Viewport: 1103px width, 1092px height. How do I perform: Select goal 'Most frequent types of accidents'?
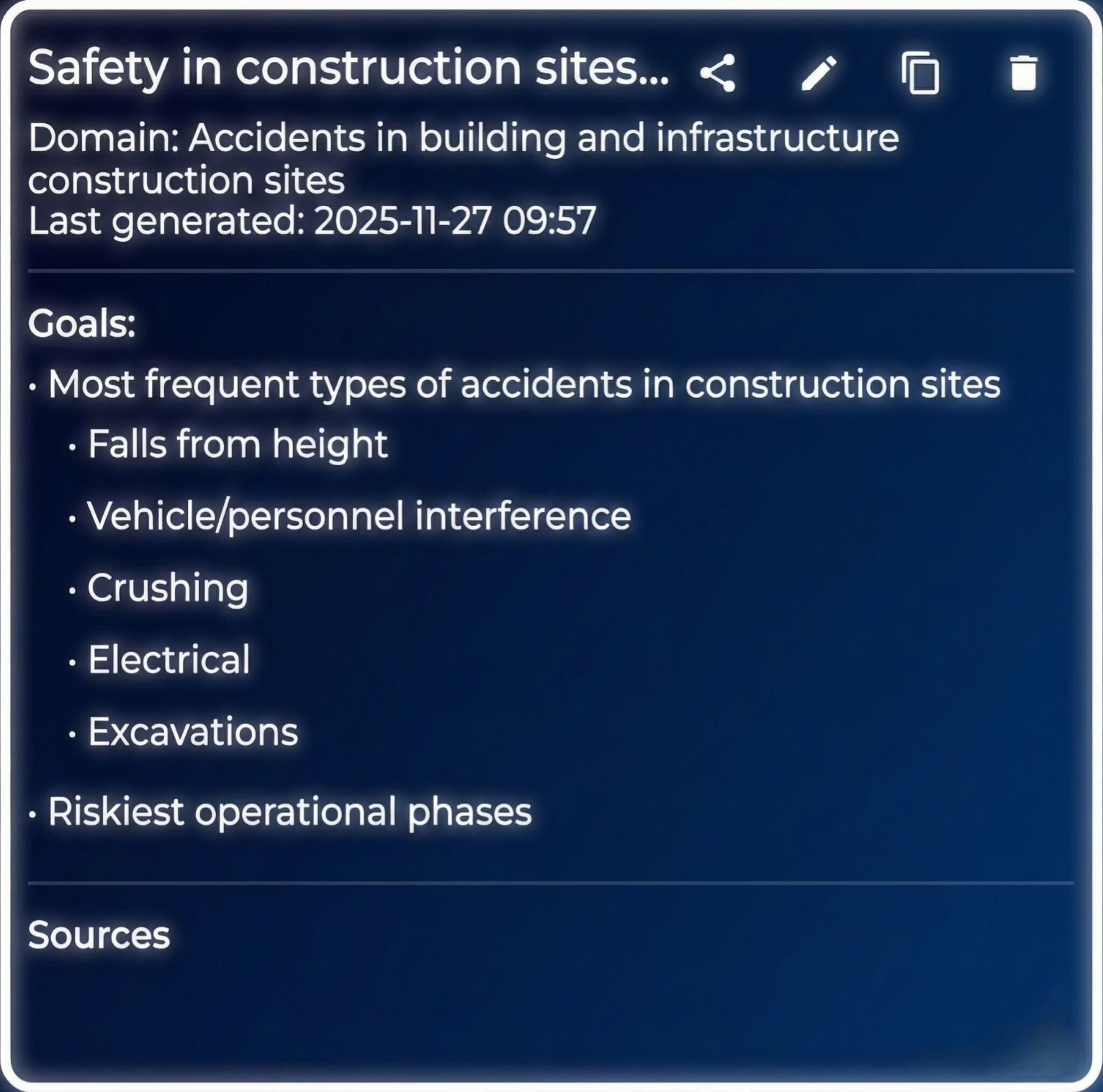(523, 384)
